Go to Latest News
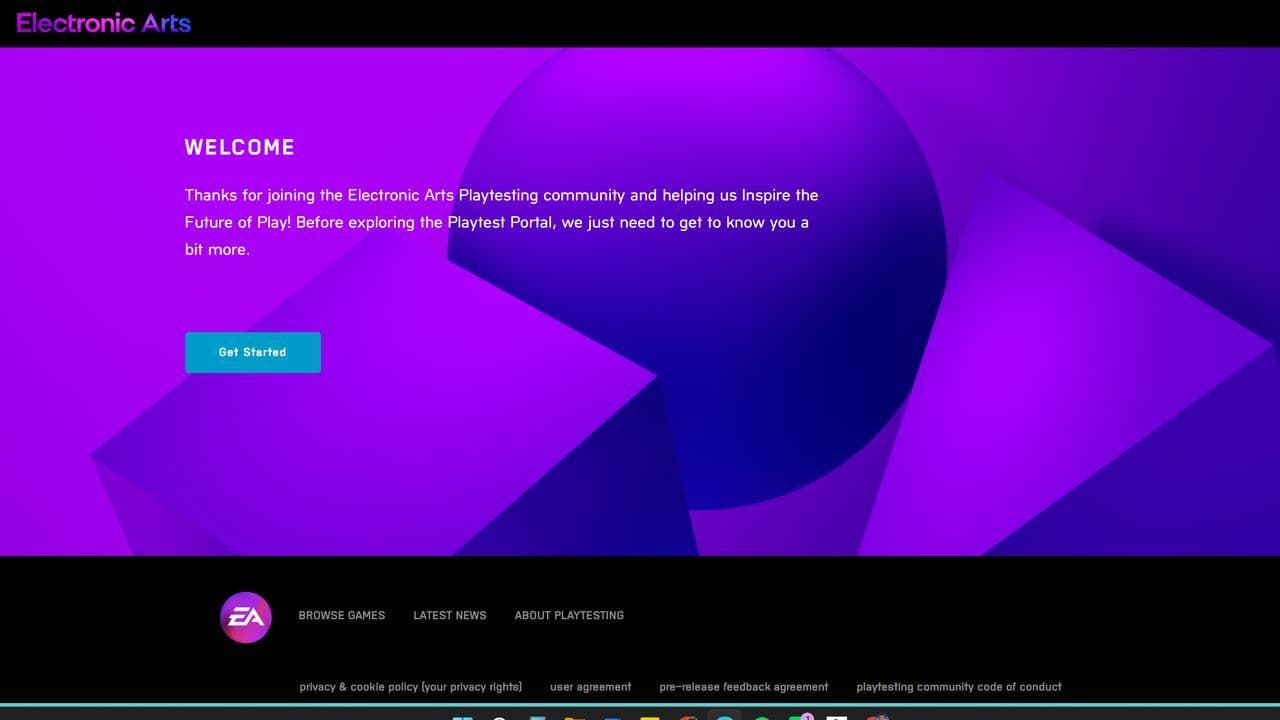The width and height of the screenshot is (1280, 720). (x=450, y=616)
